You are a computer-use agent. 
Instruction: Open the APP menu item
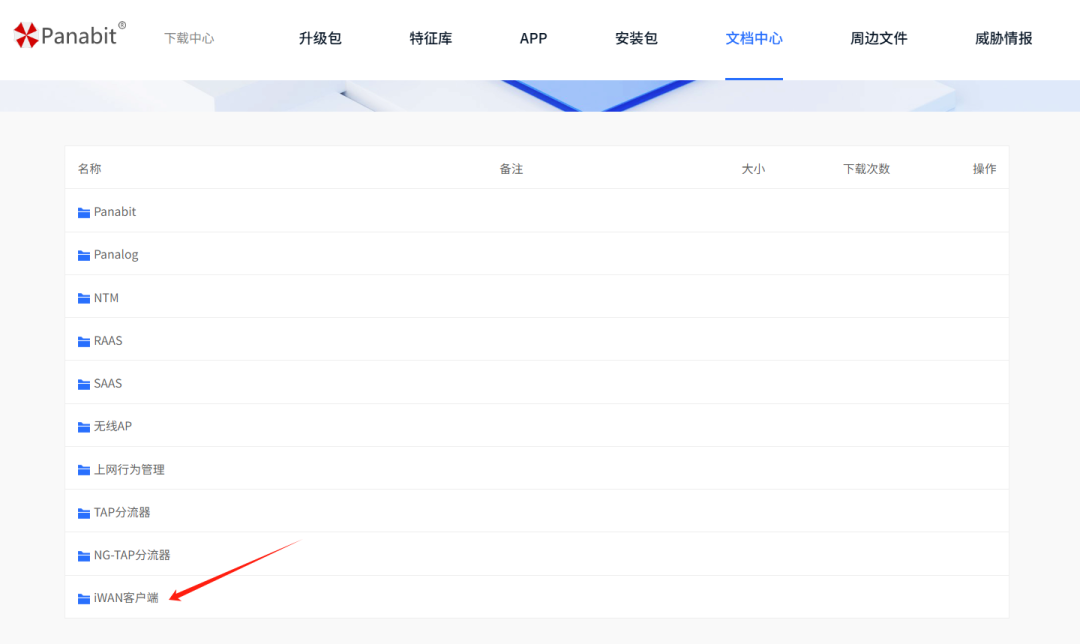(533, 38)
